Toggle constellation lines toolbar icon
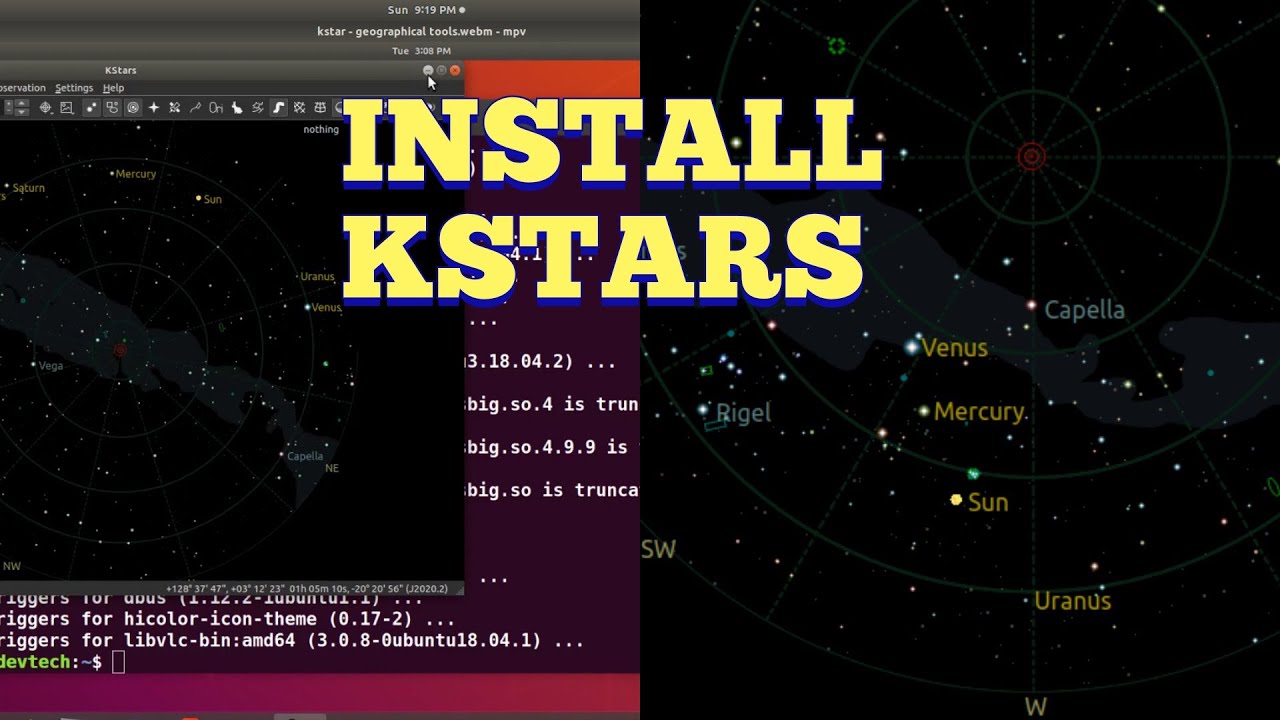 pyautogui.click(x=195, y=107)
